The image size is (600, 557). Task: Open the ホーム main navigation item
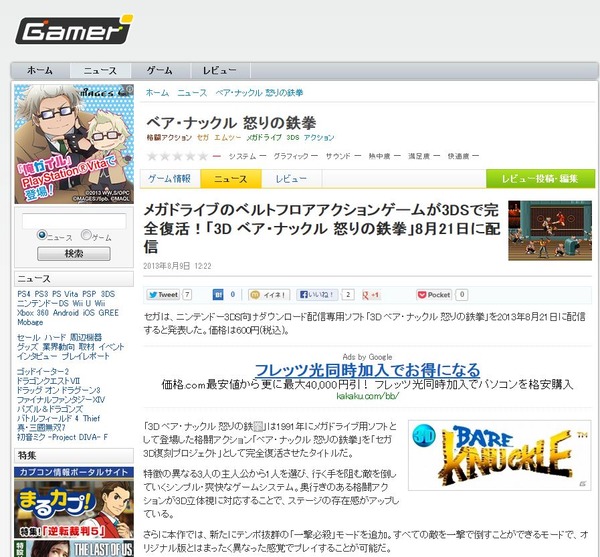pyautogui.click(x=40, y=71)
